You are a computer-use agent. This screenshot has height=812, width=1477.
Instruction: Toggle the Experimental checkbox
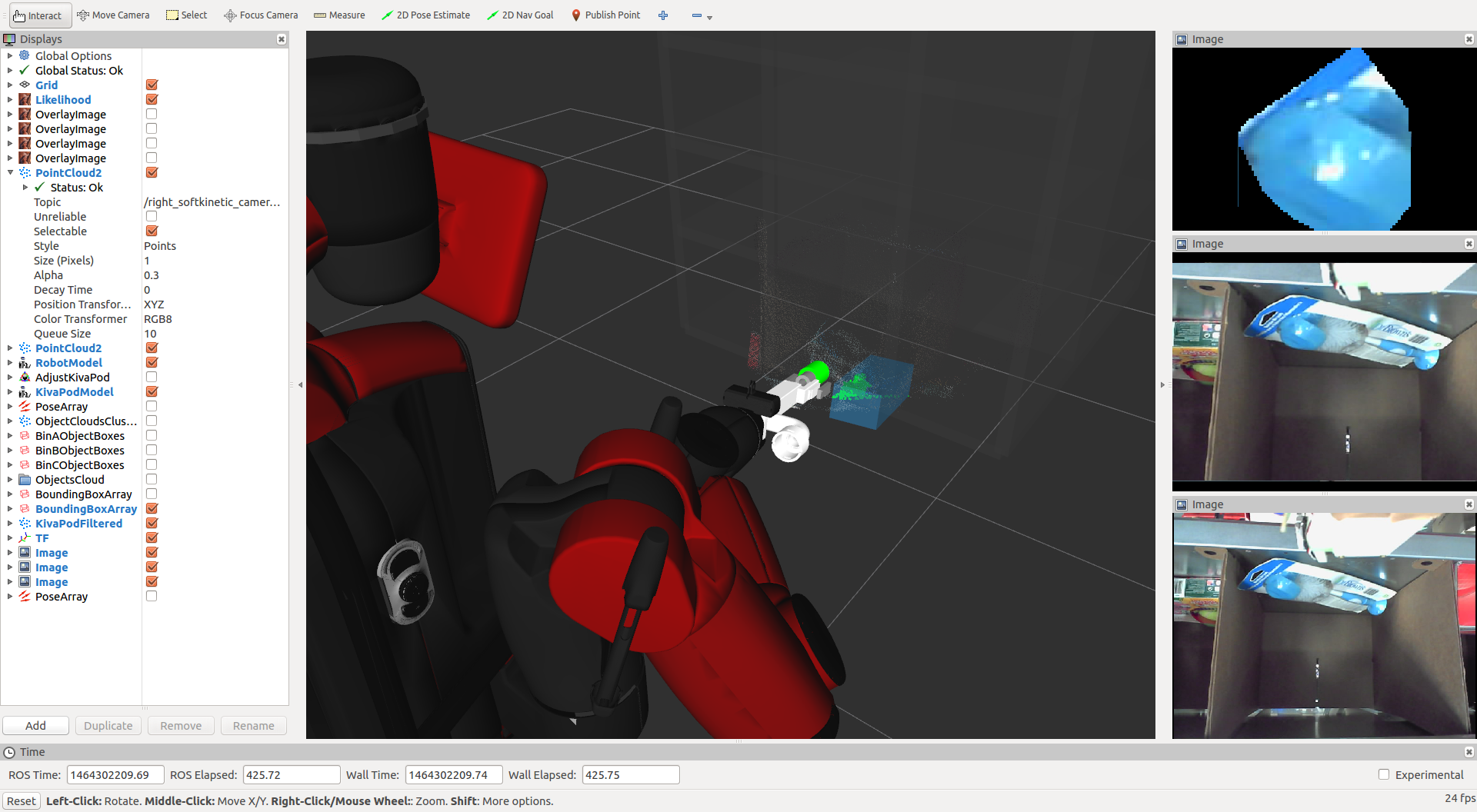[1384, 774]
